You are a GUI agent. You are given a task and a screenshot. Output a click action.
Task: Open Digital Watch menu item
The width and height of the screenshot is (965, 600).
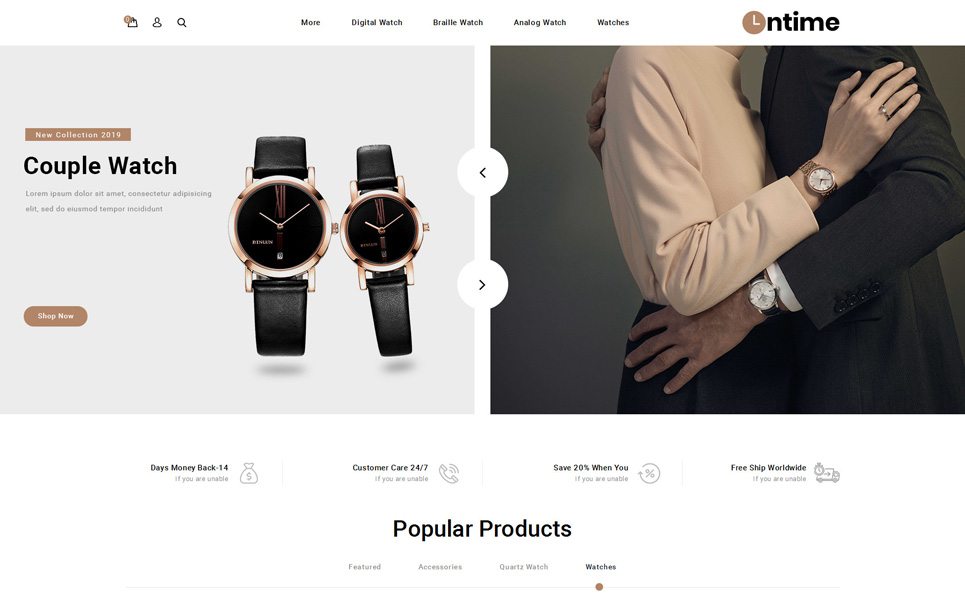click(377, 22)
